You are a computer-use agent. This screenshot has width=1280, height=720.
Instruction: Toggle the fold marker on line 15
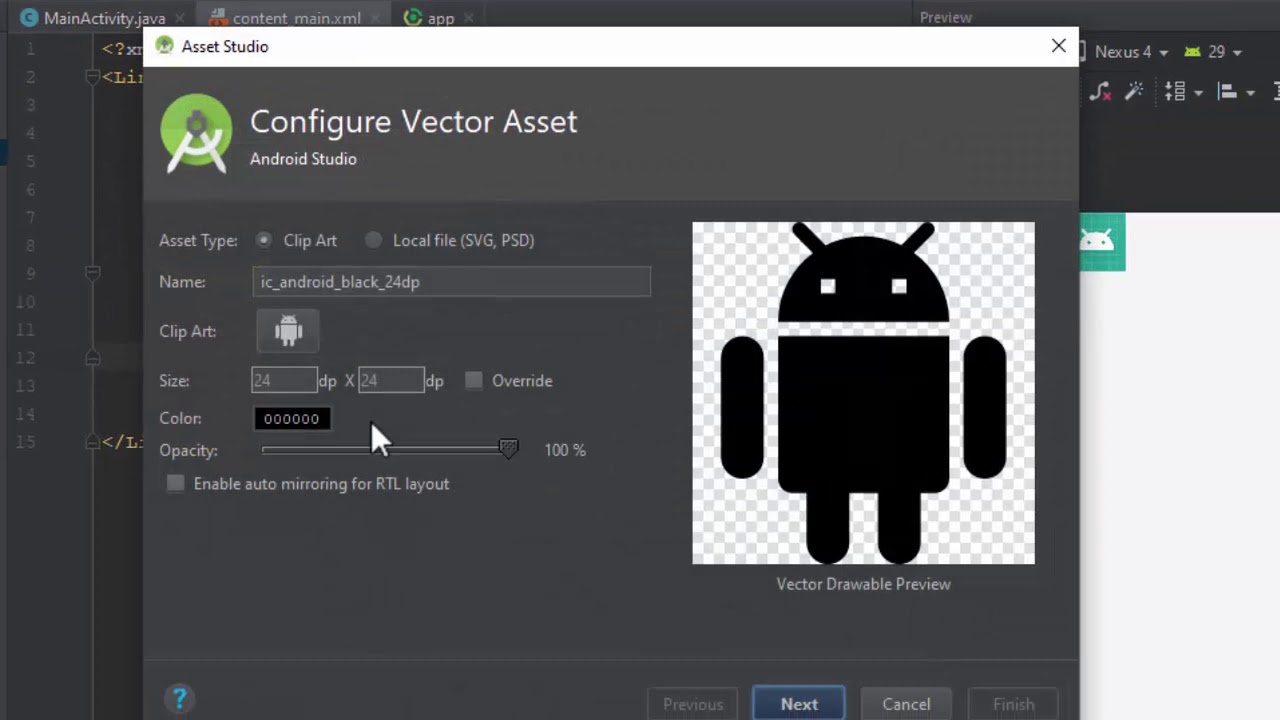92,441
